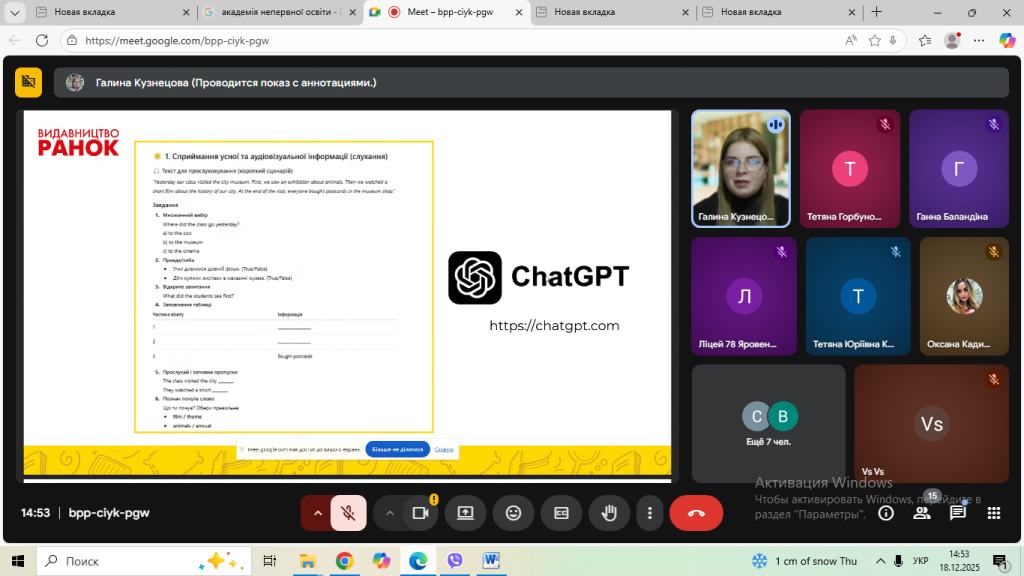Open the three-dot more options menu

tap(650, 513)
